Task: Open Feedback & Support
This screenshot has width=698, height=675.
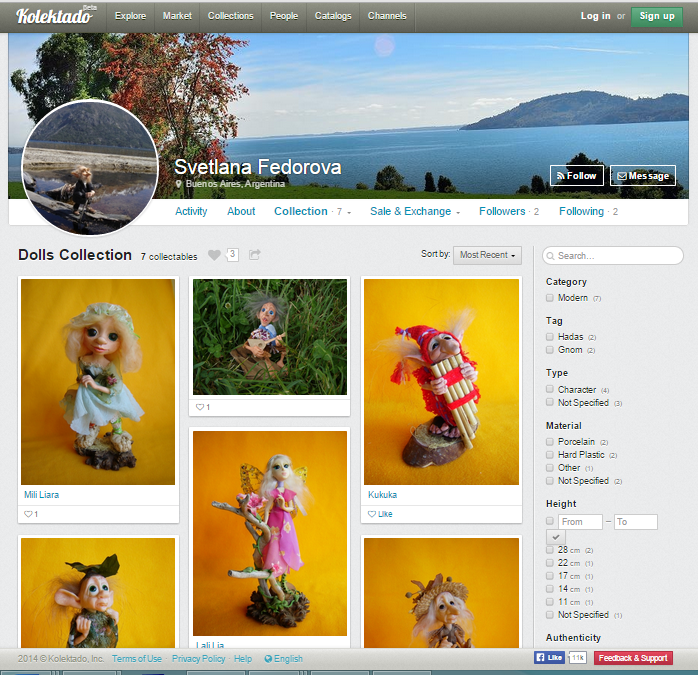Action: click(x=633, y=658)
